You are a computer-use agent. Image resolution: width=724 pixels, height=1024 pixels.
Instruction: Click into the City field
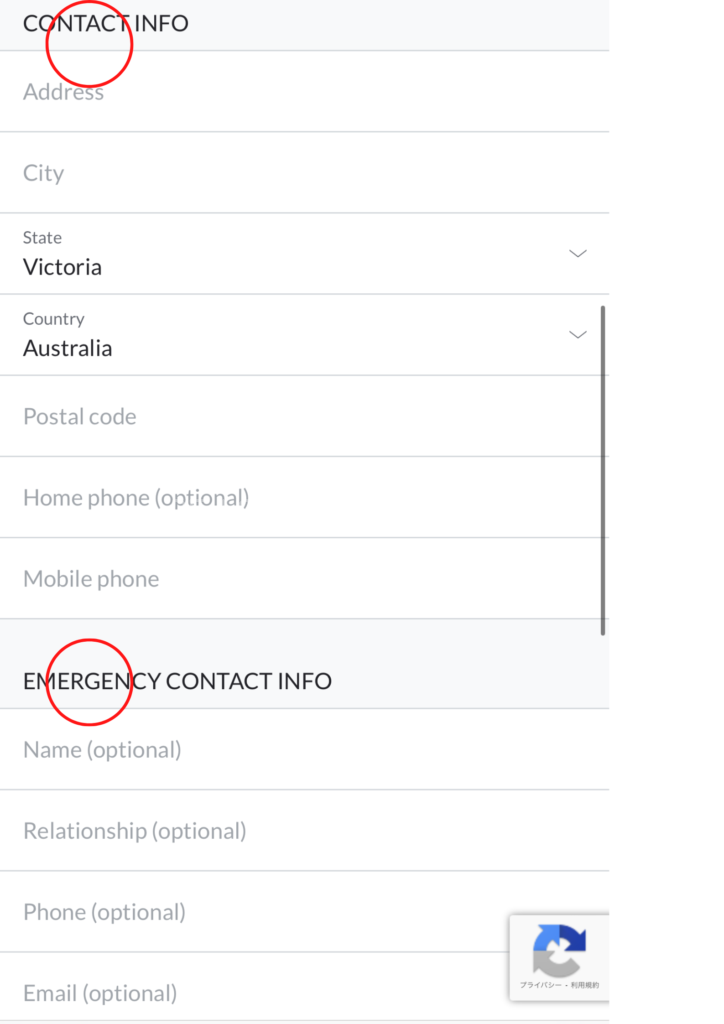300,173
